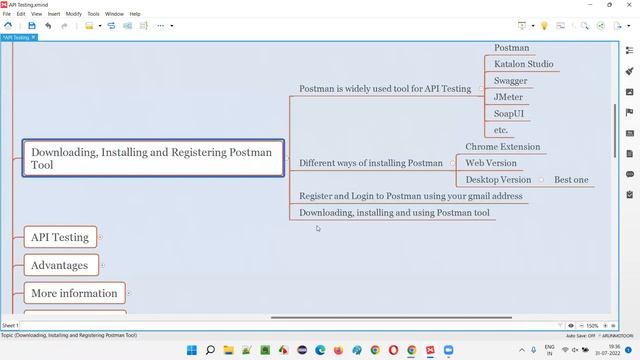
Task: Select the SoapUI subtopic
Action: tap(509, 114)
